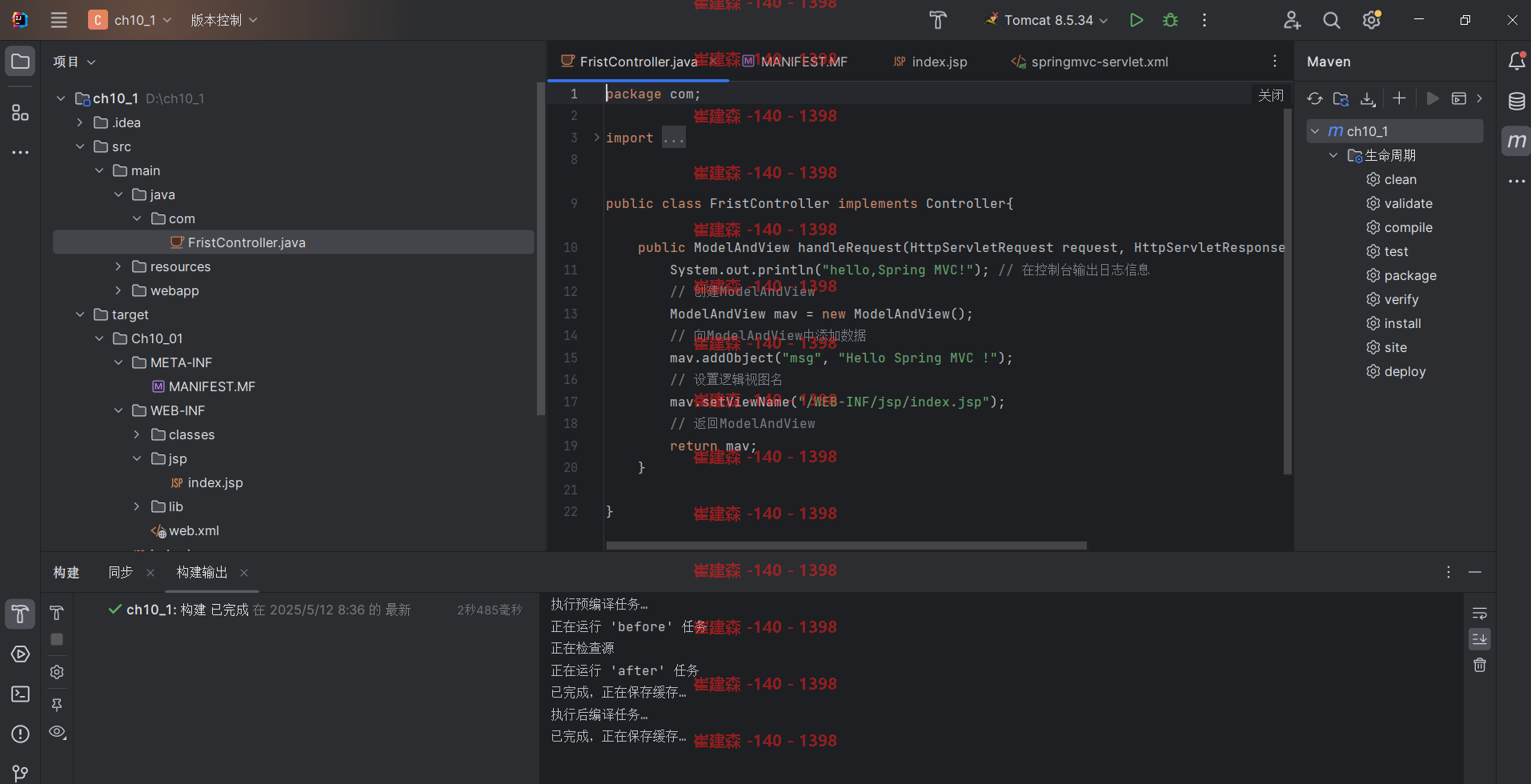1531x784 pixels.
Task: Open the Services tool window
Action: click(x=20, y=654)
